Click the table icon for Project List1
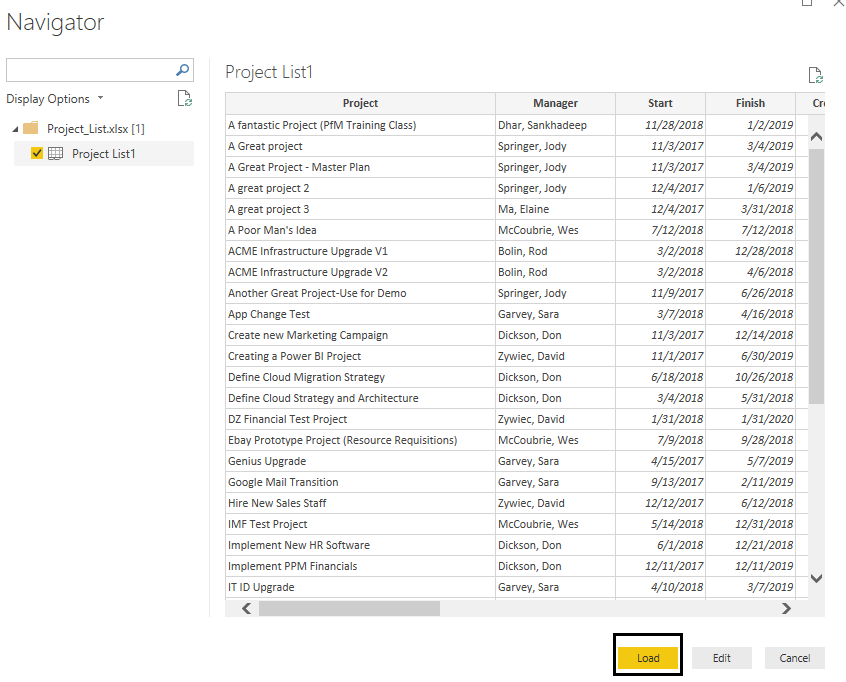 56,153
